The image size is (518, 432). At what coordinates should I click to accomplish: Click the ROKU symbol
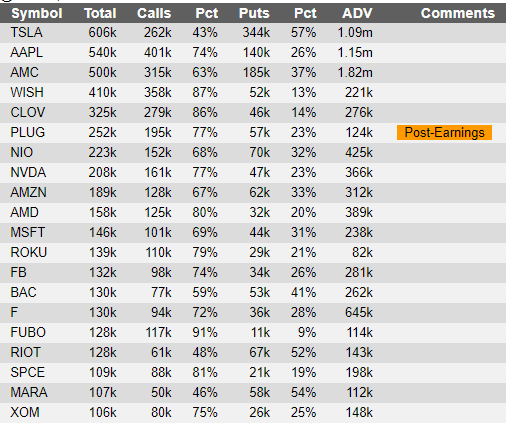click(x=29, y=253)
